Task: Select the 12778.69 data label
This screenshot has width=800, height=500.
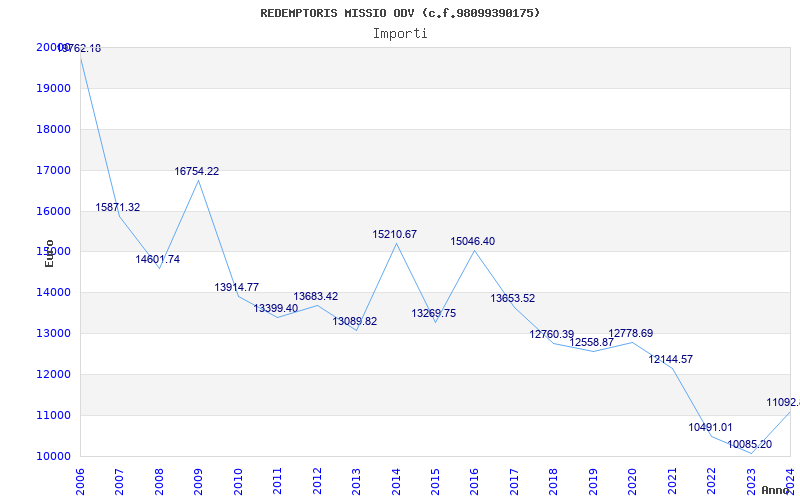Action: pos(631,334)
